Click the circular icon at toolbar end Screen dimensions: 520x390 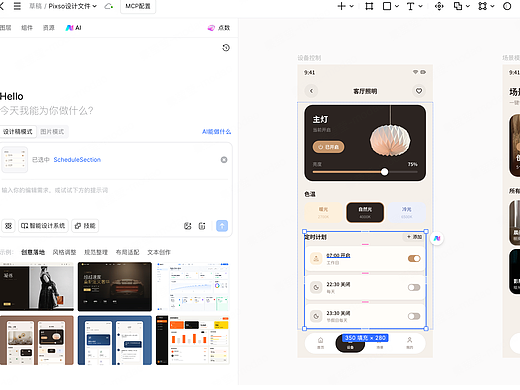pyautogui.click(x=507, y=6)
